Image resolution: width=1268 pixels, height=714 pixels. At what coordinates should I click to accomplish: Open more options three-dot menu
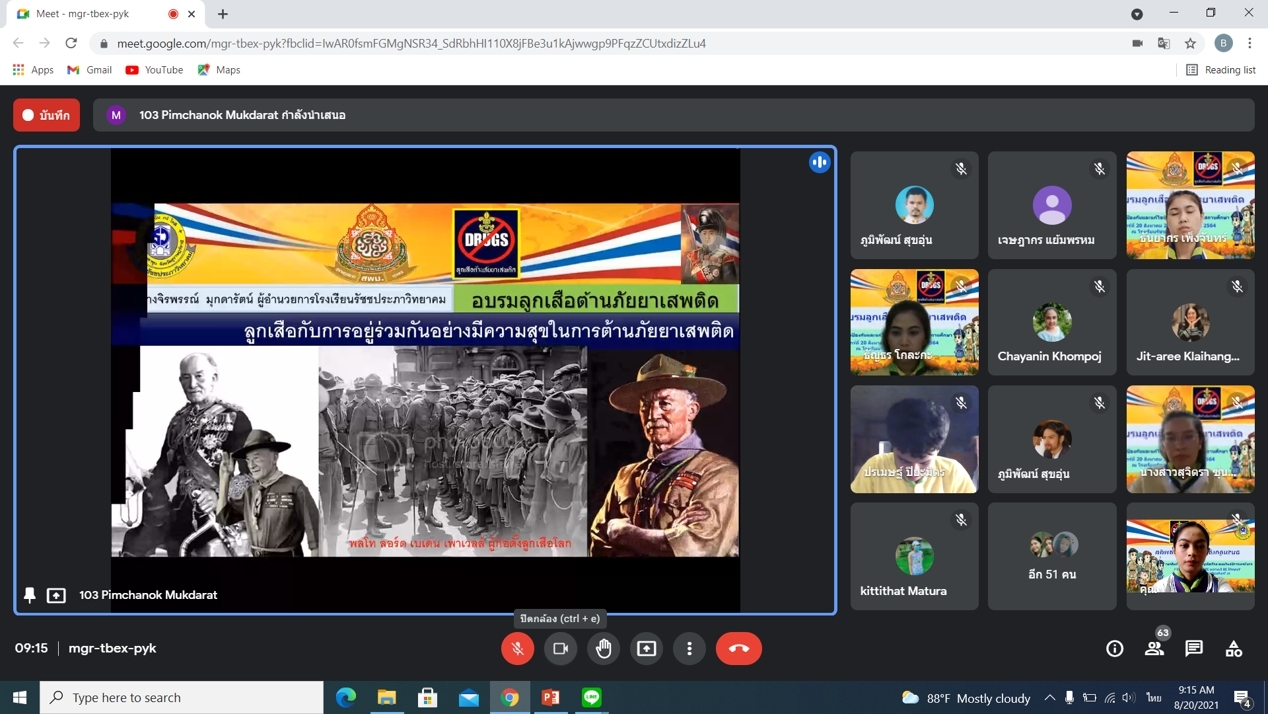(x=690, y=648)
